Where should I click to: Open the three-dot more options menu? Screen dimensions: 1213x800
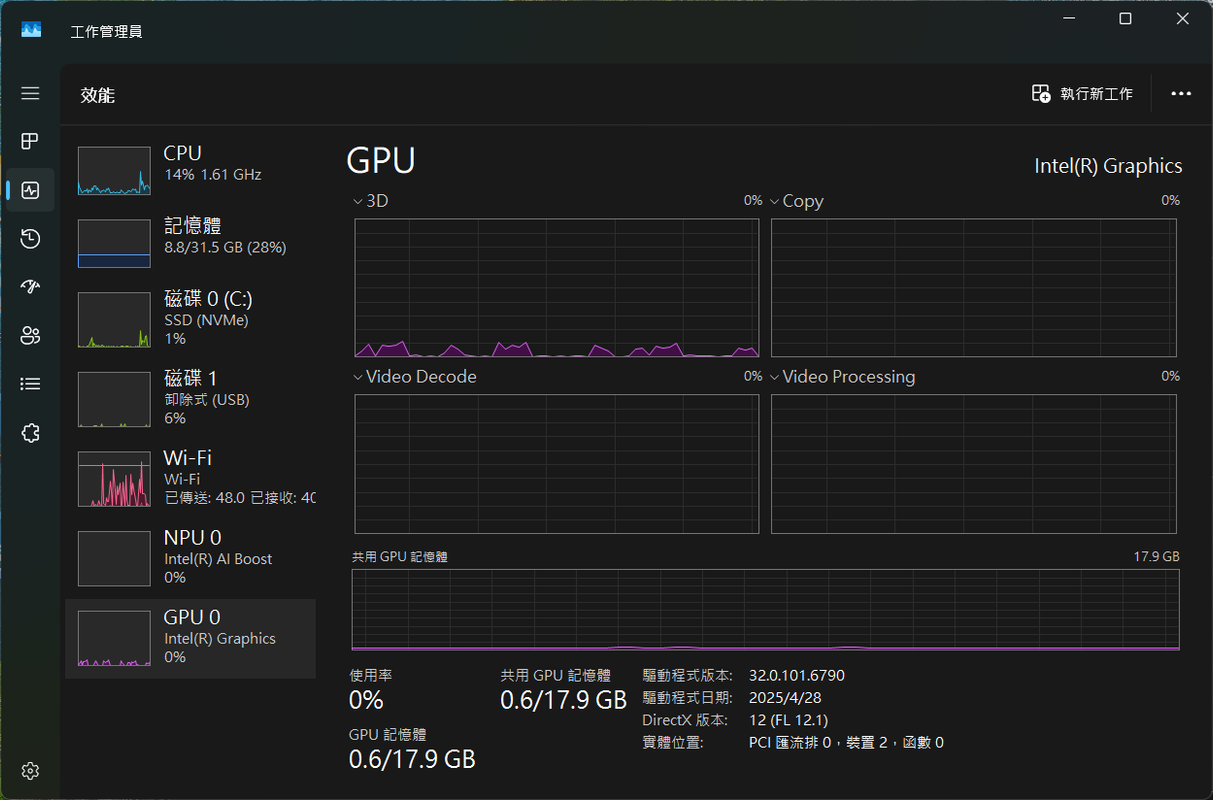1181,93
